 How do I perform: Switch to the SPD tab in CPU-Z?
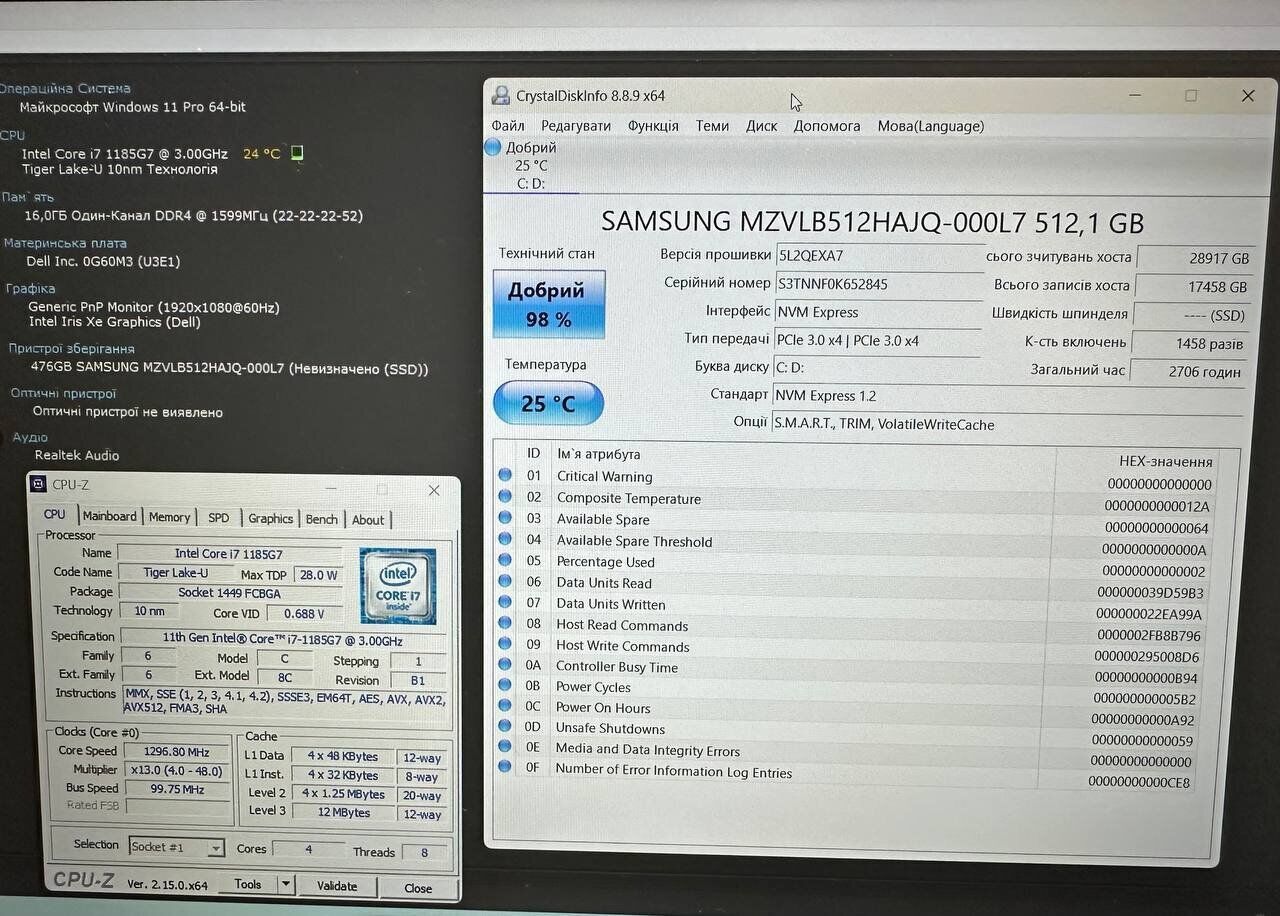pos(218,518)
